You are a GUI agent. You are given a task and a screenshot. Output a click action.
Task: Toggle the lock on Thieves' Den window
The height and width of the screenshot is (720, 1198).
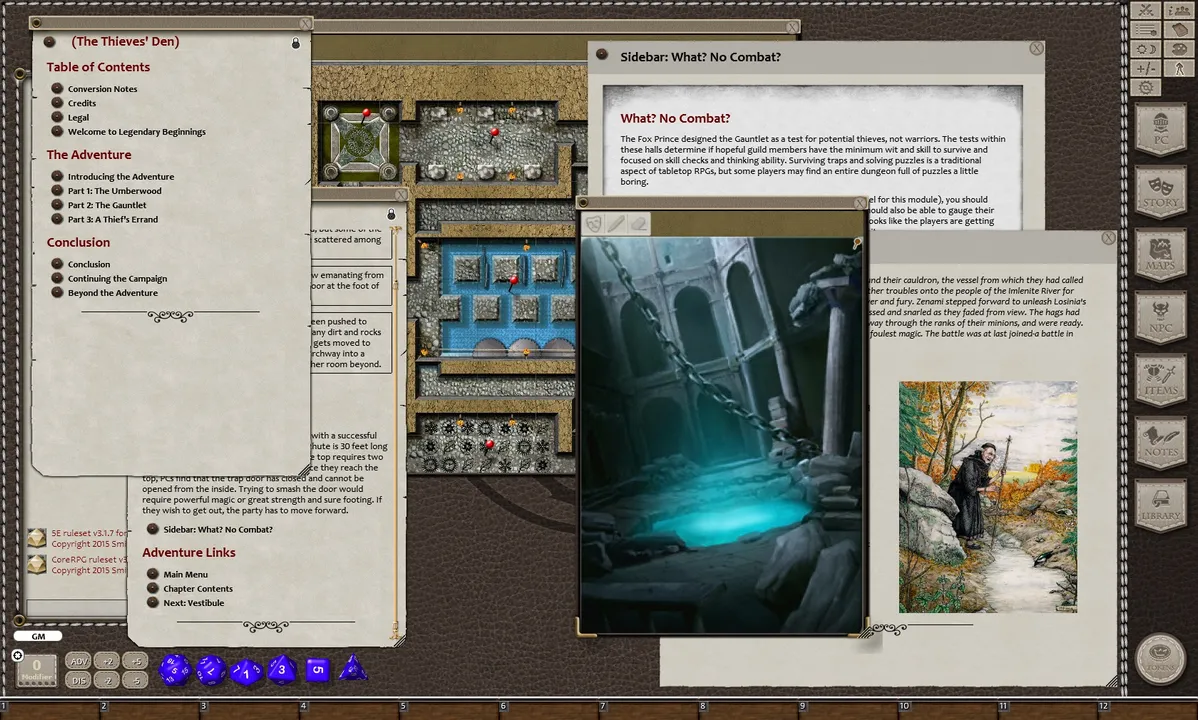pyautogui.click(x=296, y=44)
